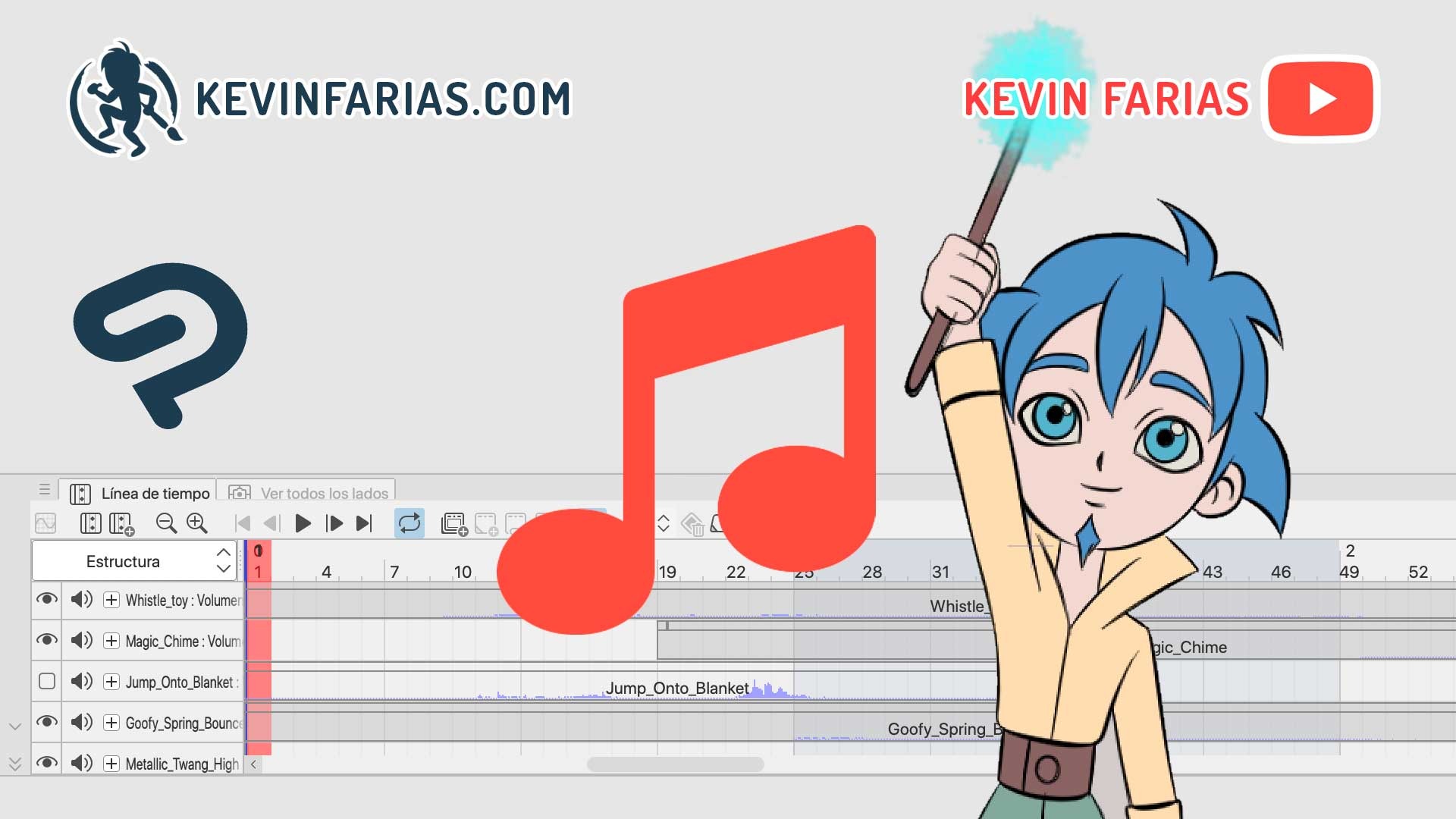This screenshot has width=1456, height=819.
Task: Add new animation folder icon
Action: coord(454,524)
